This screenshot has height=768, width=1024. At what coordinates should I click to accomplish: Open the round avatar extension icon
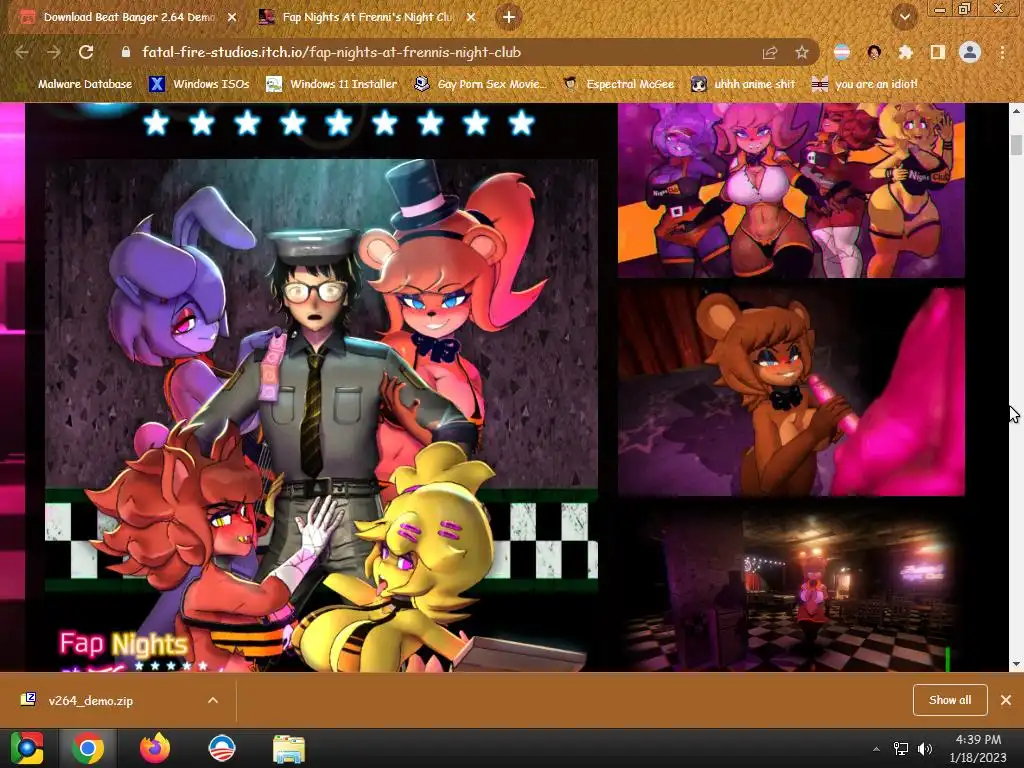874,52
